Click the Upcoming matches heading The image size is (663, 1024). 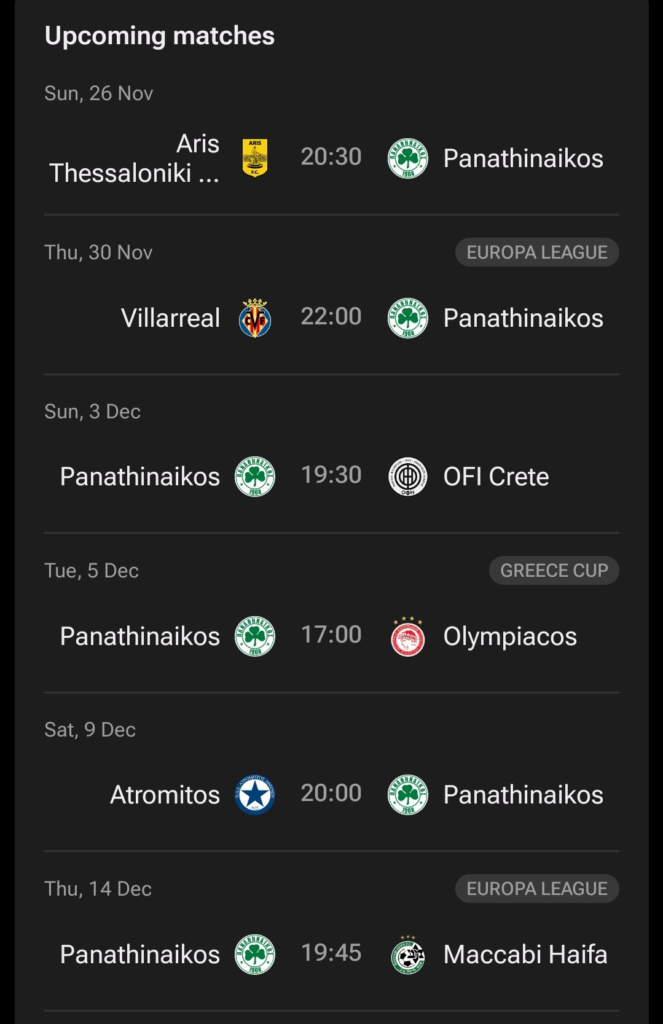coord(160,36)
